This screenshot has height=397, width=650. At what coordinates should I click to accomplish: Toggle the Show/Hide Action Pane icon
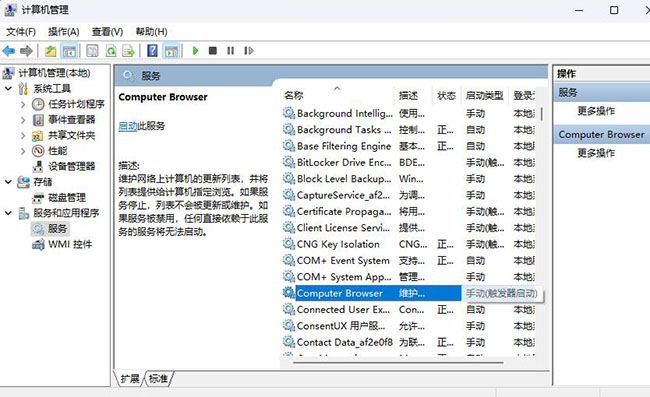coord(171,51)
